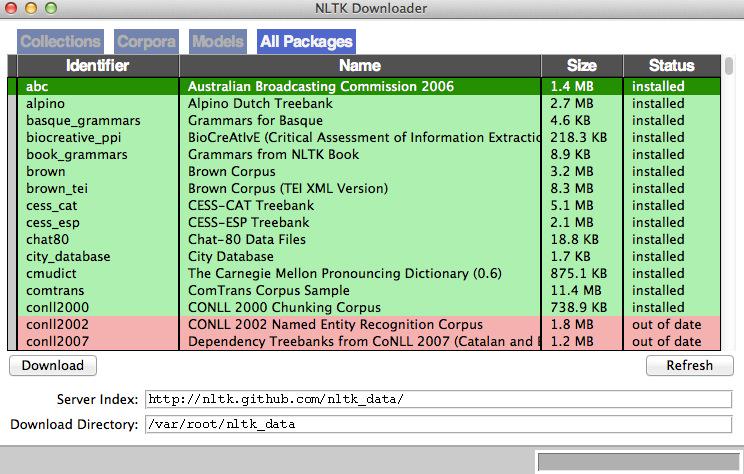Click 'Chat-80 Data Files' name

coord(247,240)
